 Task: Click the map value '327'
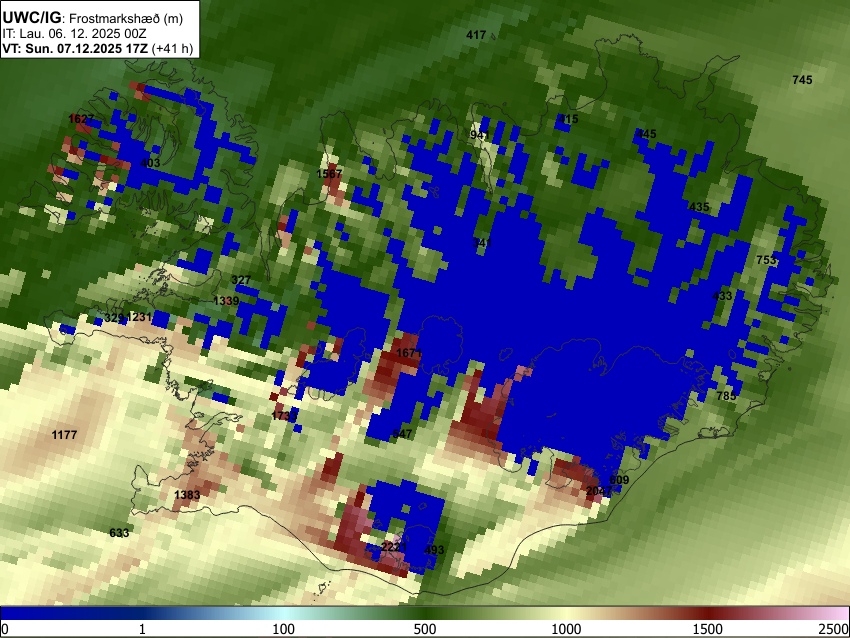[x=241, y=280]
